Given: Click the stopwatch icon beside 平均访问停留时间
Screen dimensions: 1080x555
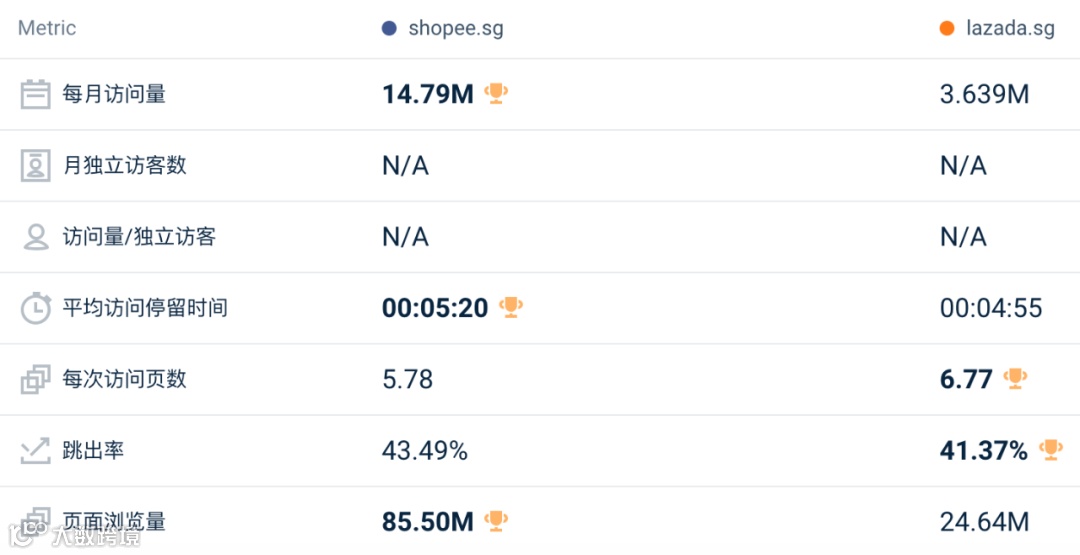Looking at the screenshot, I should (x=36, y=308).
